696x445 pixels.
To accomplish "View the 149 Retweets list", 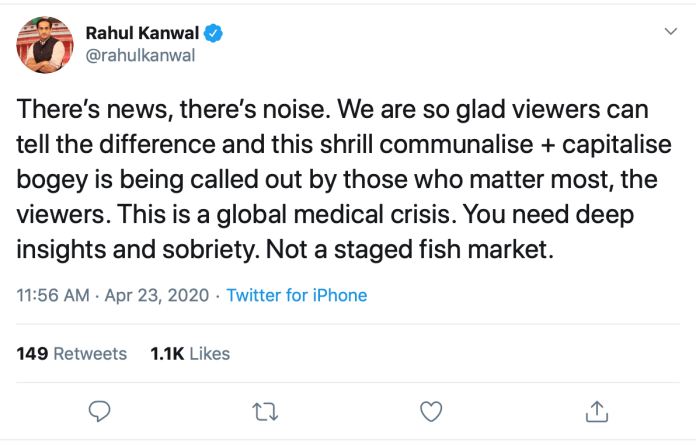I will [x=72, y=353].
